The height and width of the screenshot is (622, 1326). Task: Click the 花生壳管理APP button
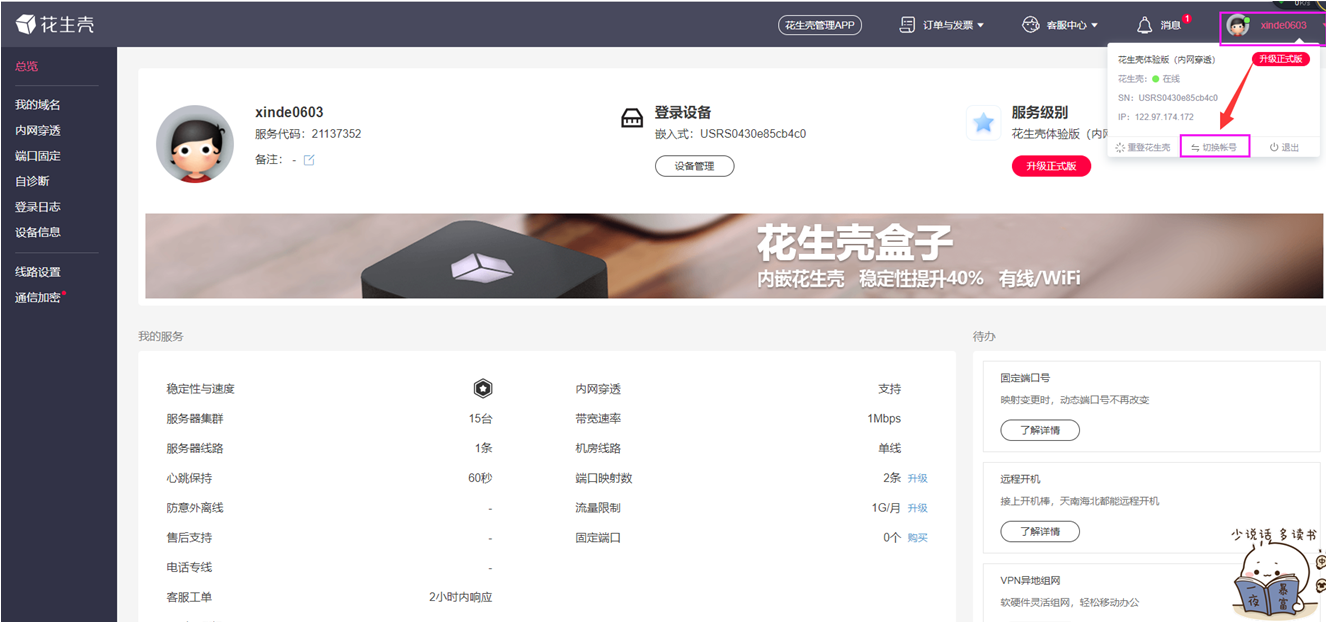pyautogui.click(x=819, y=25)
